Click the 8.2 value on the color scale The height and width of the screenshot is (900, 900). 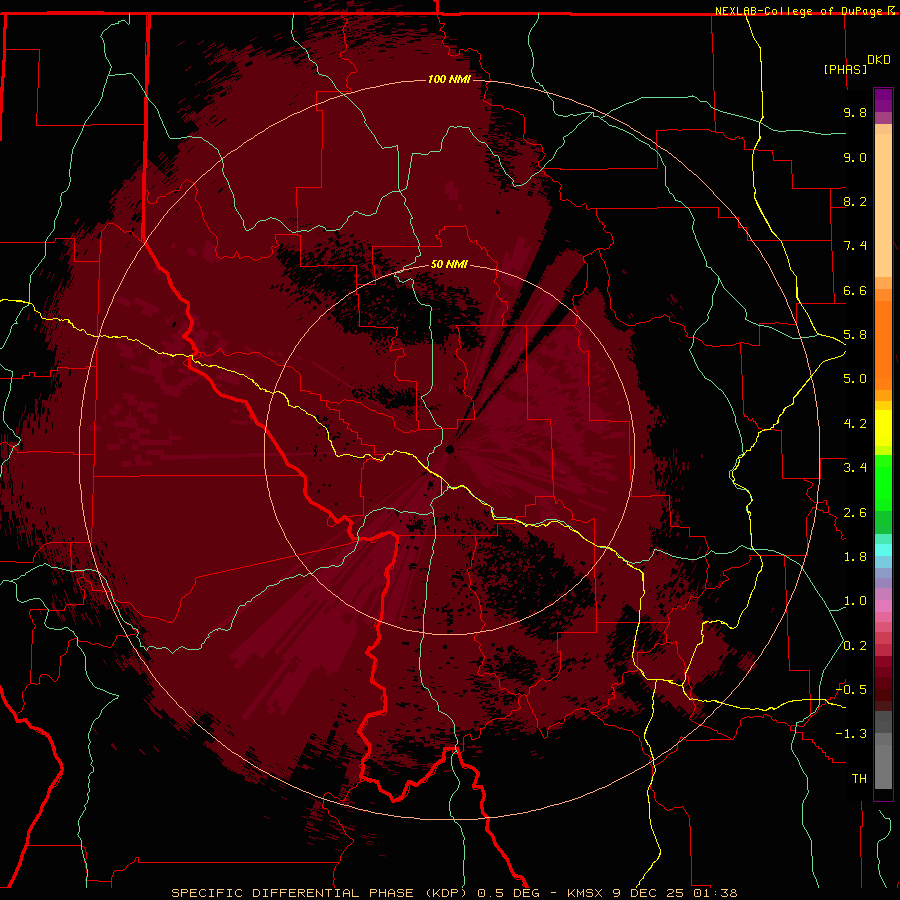855,201
